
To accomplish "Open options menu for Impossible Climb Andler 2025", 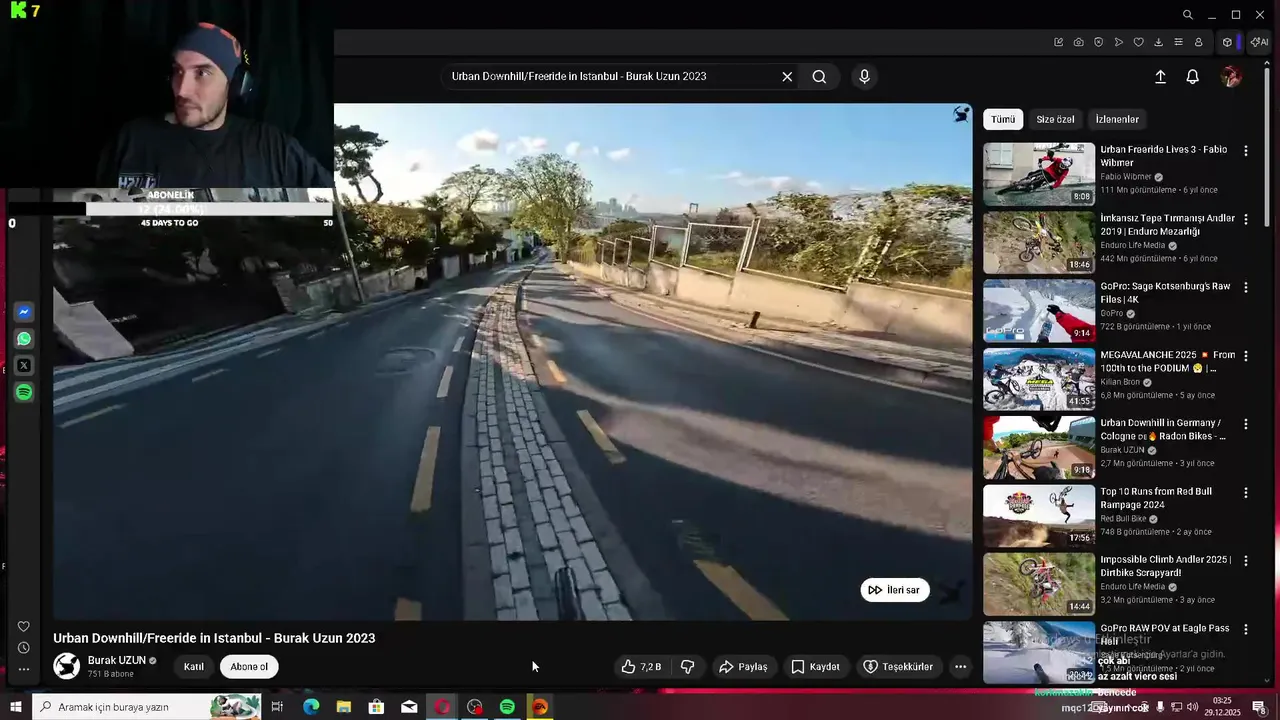I will pos(1245,561).
